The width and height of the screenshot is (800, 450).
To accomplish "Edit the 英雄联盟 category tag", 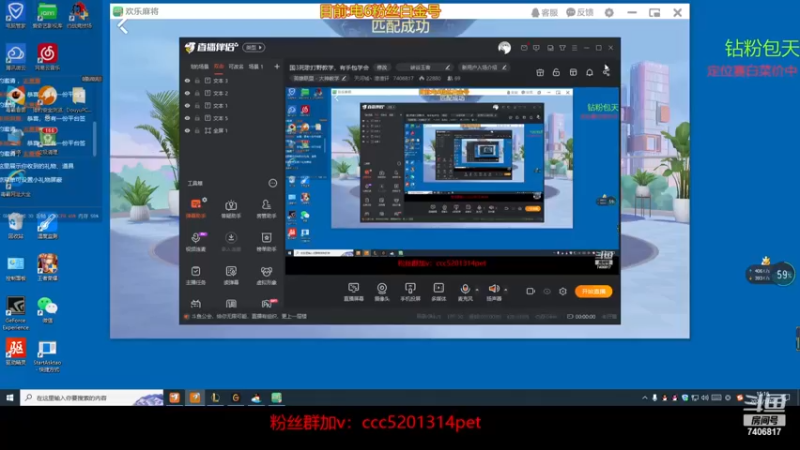I will (x=320, y=79).
